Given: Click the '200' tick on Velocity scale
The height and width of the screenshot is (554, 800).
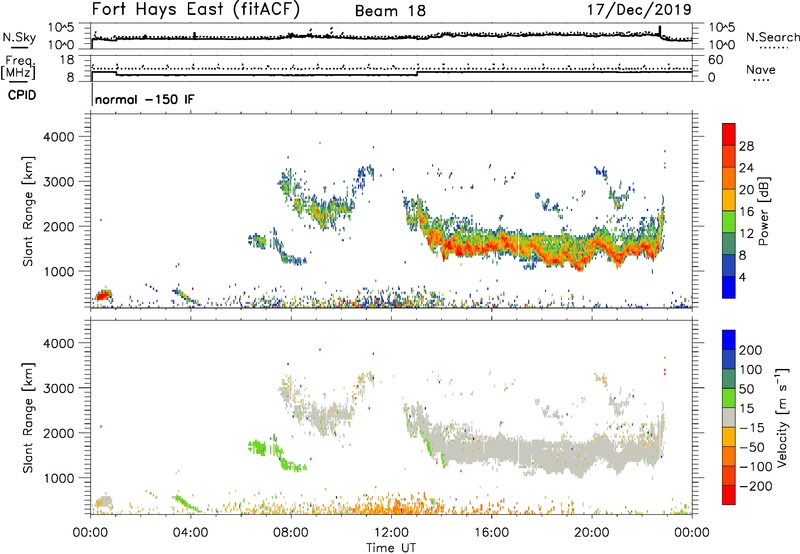Looking at the screenshot, I should 751,350.
